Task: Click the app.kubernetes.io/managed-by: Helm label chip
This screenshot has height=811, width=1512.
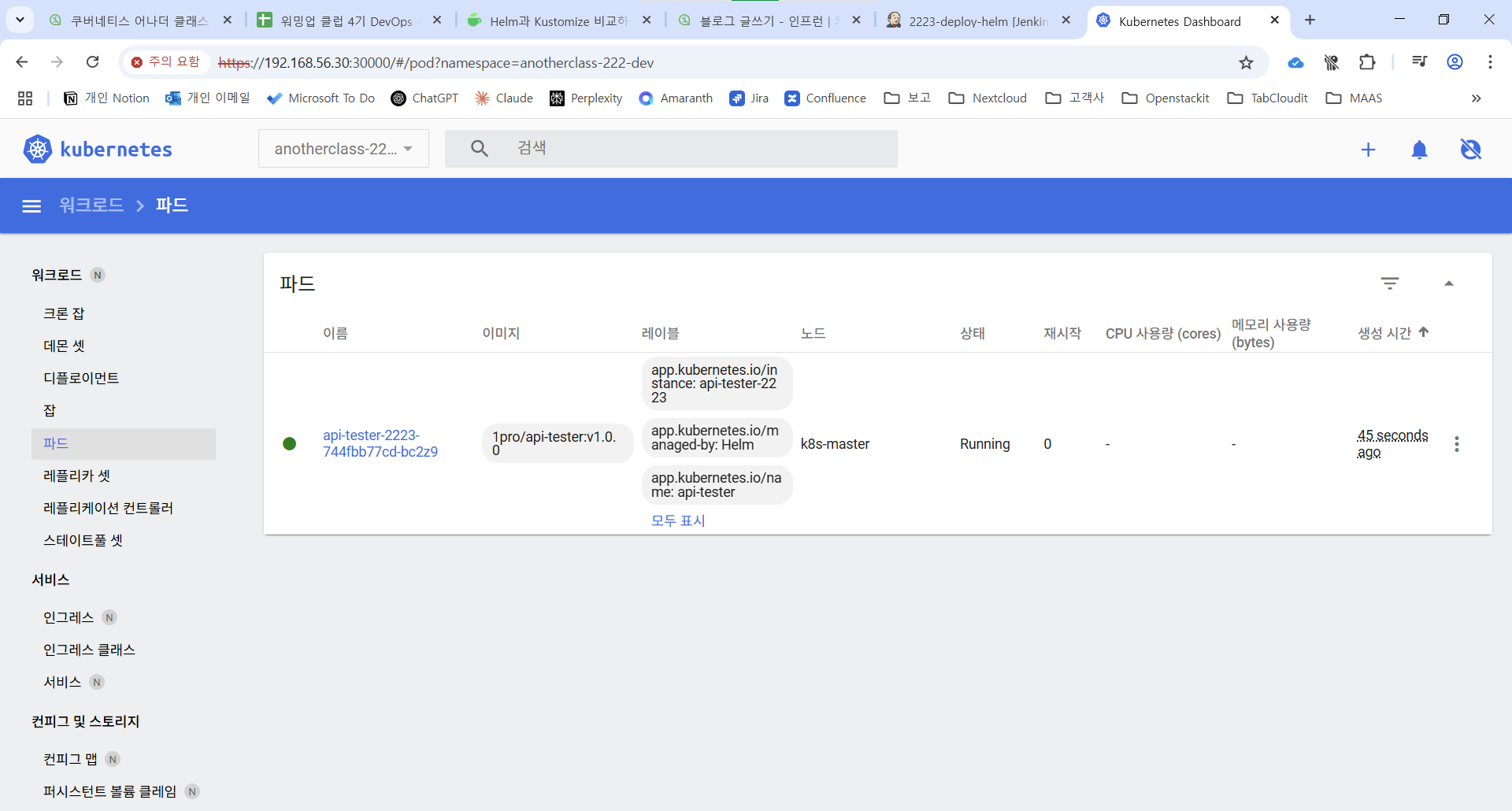Action: (717, 438)
